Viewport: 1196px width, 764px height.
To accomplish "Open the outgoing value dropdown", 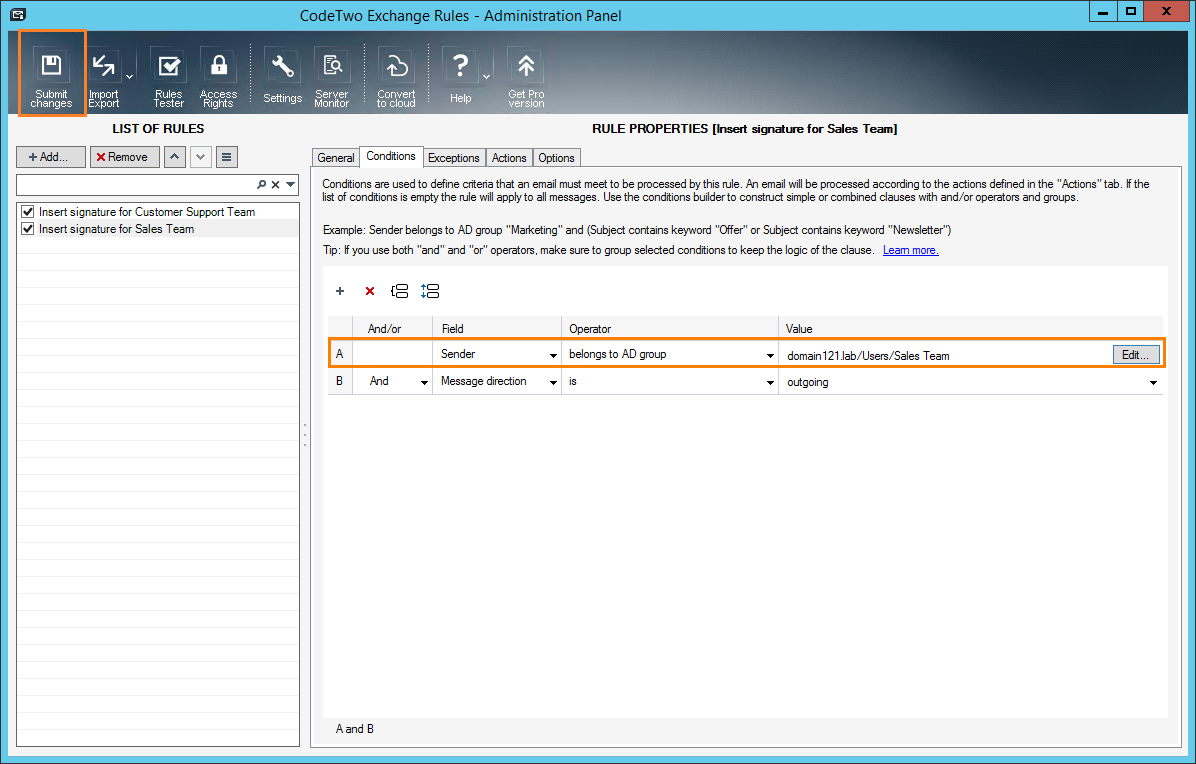I will [x=1153, y=382].
